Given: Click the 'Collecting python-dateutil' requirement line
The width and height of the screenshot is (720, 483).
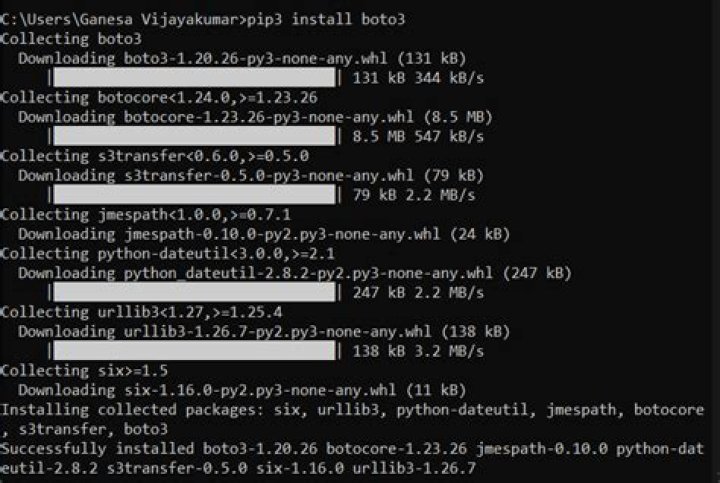Looking at the screenshot, I should tap(168, 253).
